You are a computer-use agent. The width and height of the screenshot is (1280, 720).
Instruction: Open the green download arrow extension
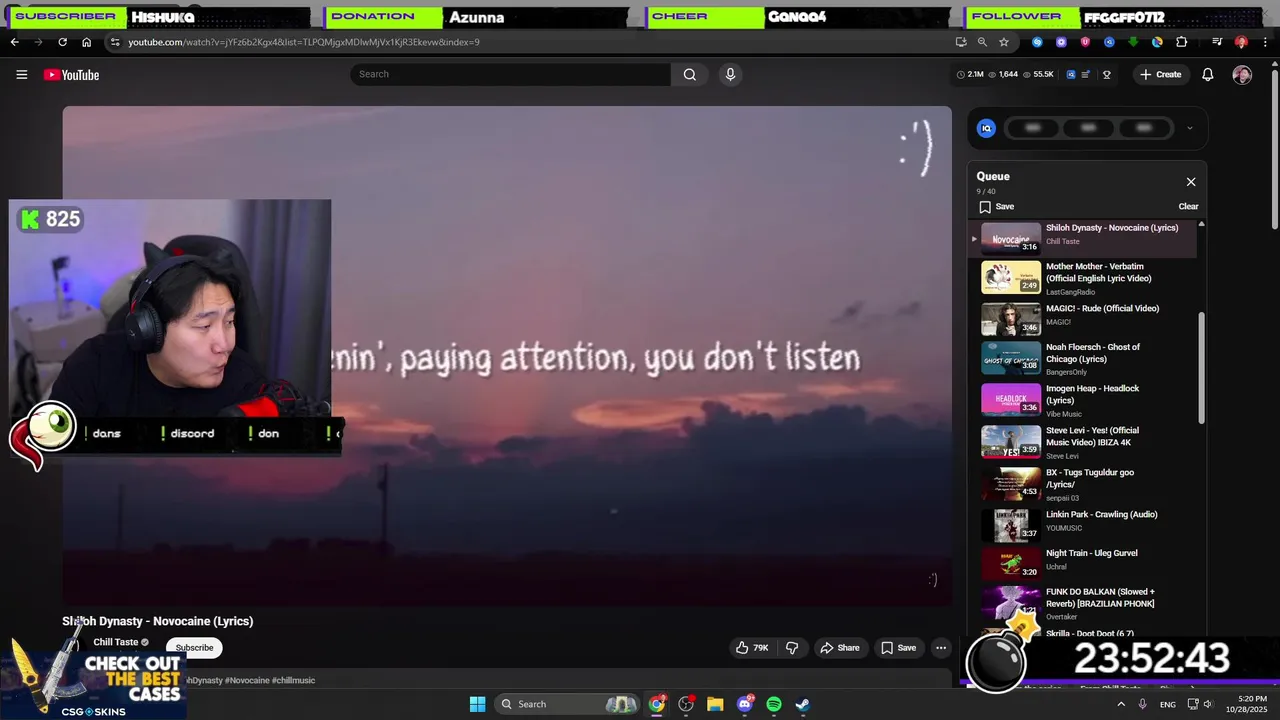pos(1133,42)
